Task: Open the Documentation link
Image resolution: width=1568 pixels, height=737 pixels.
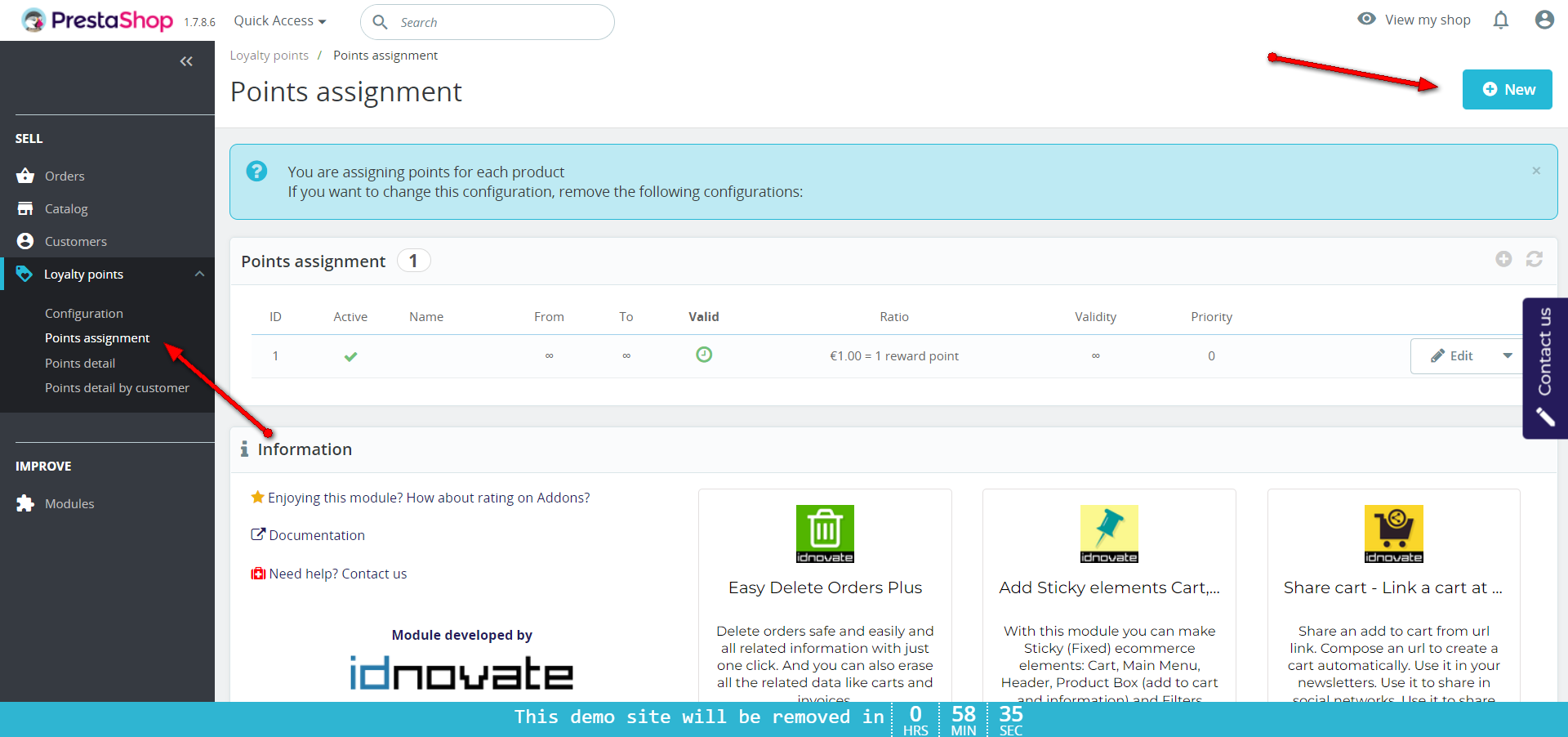Action: (x=317, y=535)
